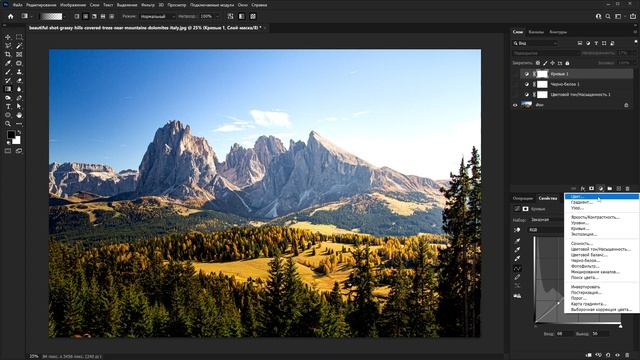Select the pencil draw-curve tool
The width and height of the screenshot is (640, 360).
pos(517,277)
